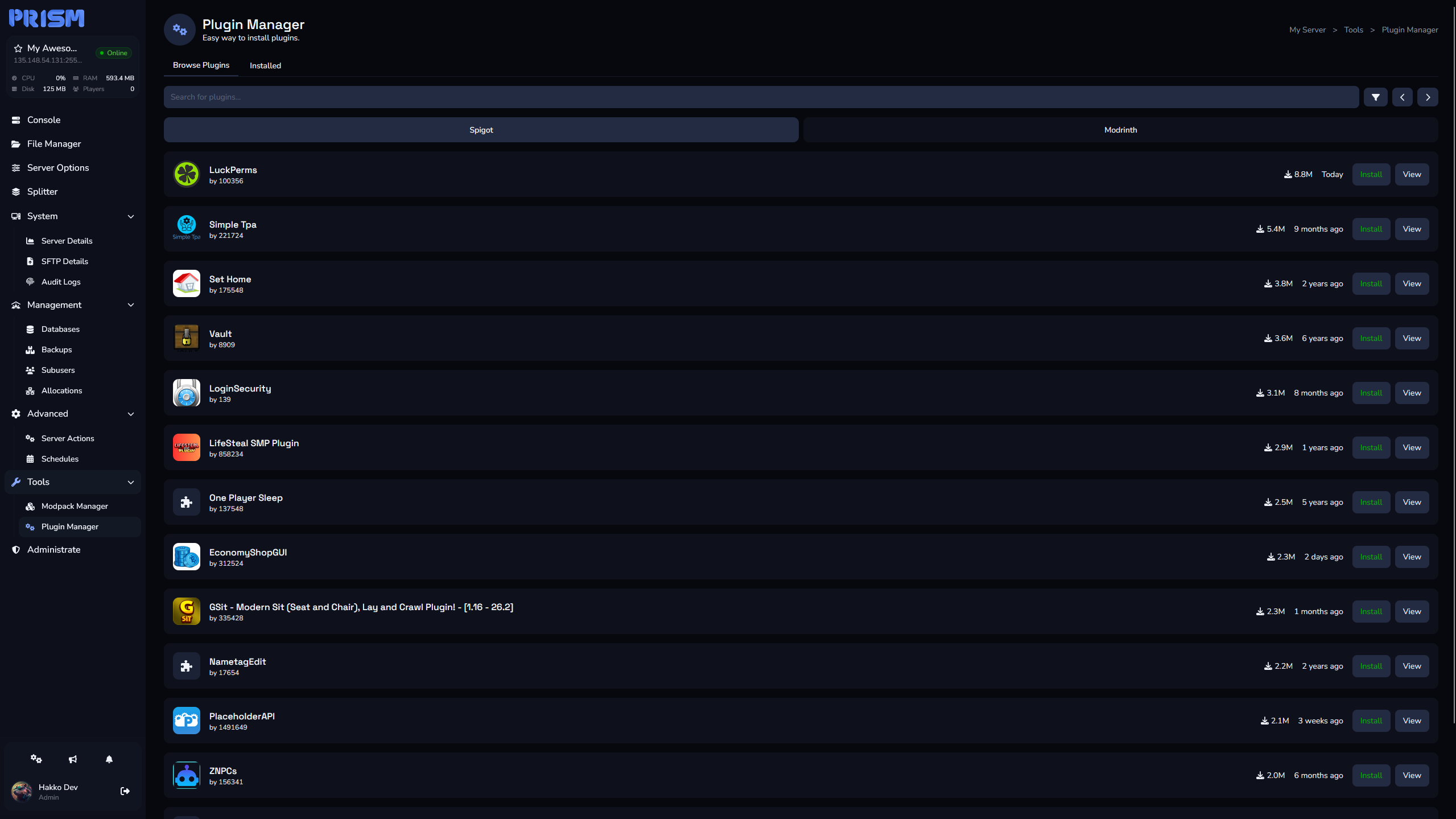Collapse the Advanced section
1456x819 pixels.
[131, 414]
